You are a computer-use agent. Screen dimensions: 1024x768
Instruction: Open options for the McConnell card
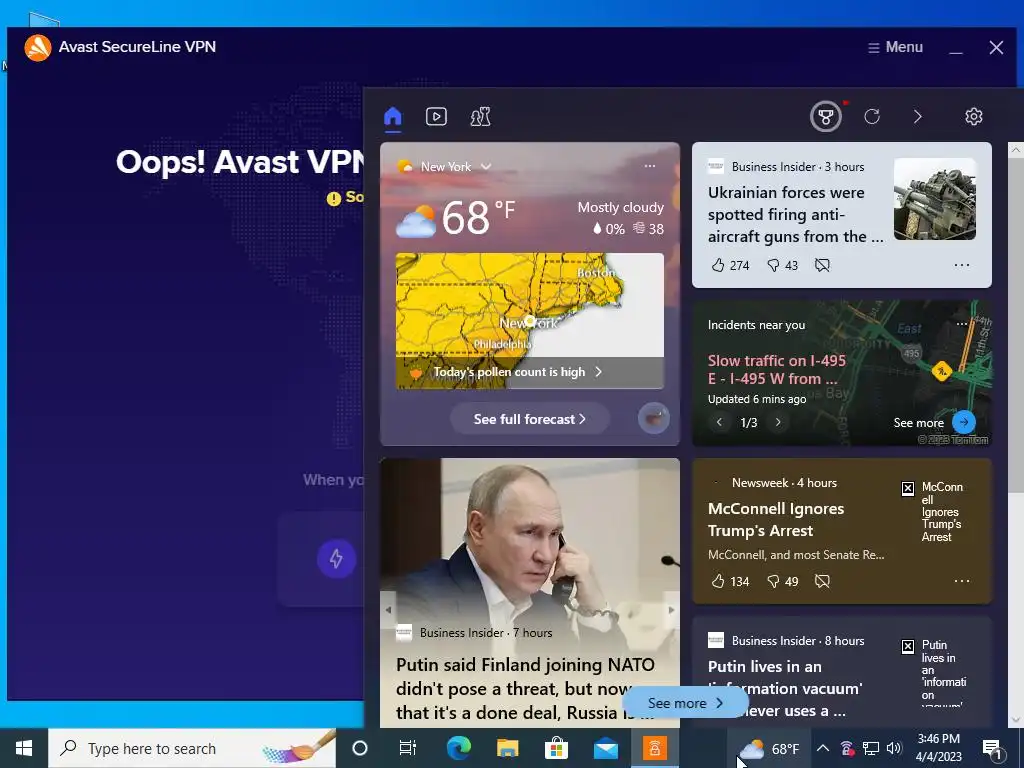click(x=962, y=581)
